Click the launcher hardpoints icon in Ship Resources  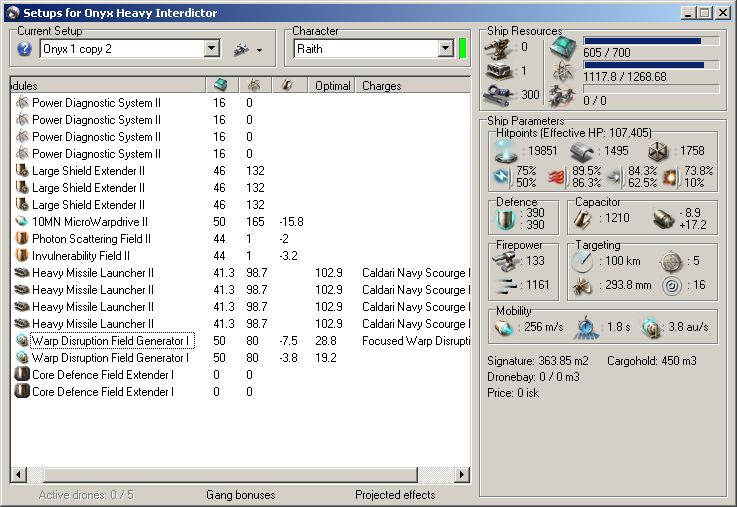click(499, 71)
